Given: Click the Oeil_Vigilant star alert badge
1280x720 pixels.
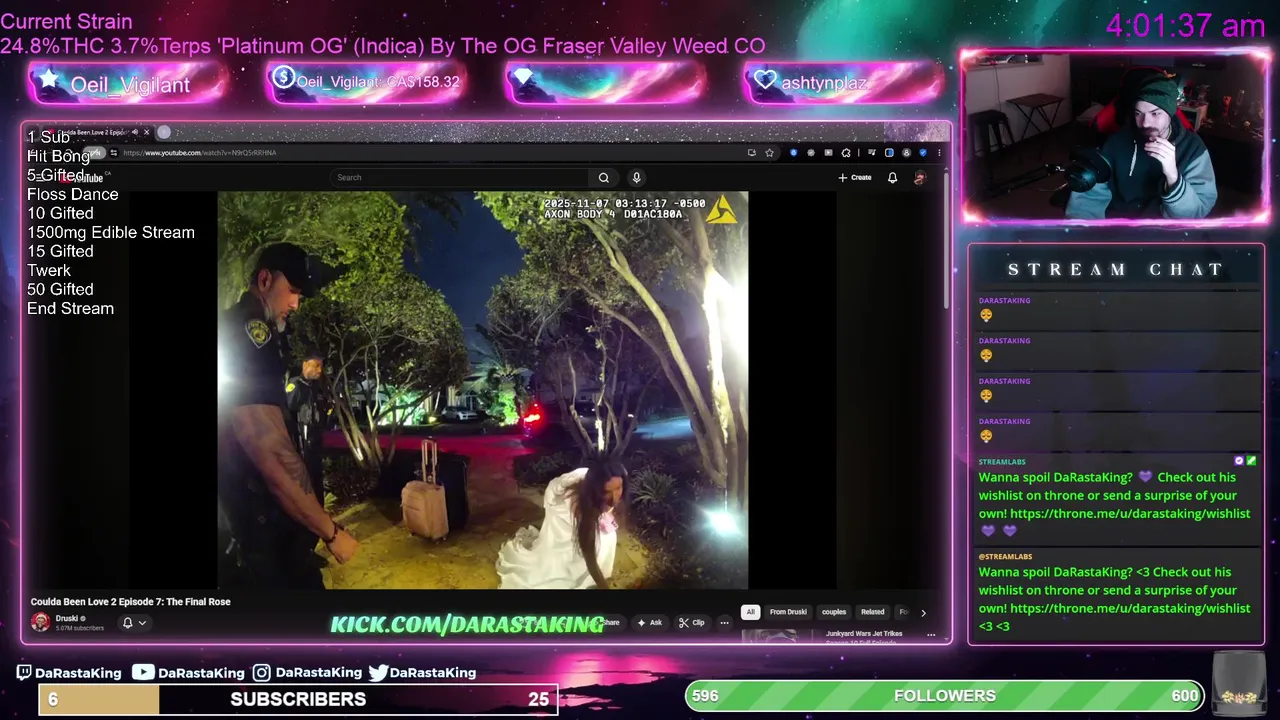Looking at the screenshot, I should (x=128, y=84).
